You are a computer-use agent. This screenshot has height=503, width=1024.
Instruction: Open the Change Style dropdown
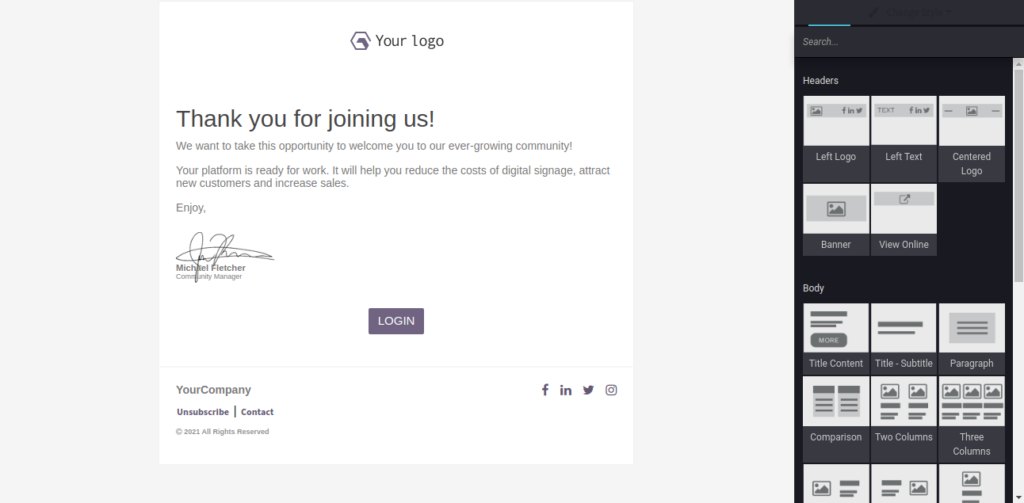pyautogui.click(x=909, y=12)
